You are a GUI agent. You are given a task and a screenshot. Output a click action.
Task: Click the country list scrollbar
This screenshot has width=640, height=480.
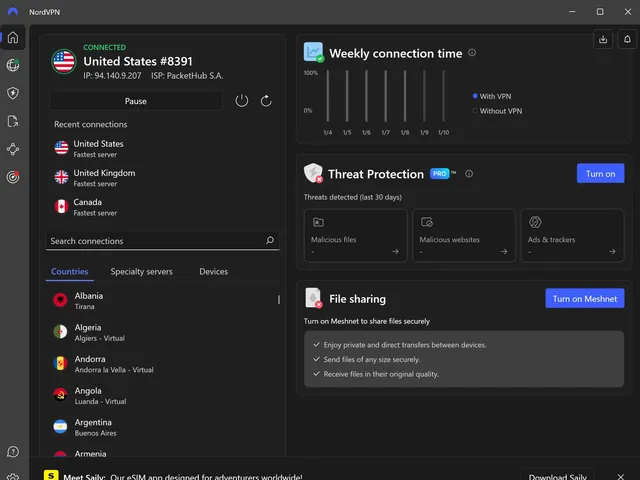pos(279,300)
